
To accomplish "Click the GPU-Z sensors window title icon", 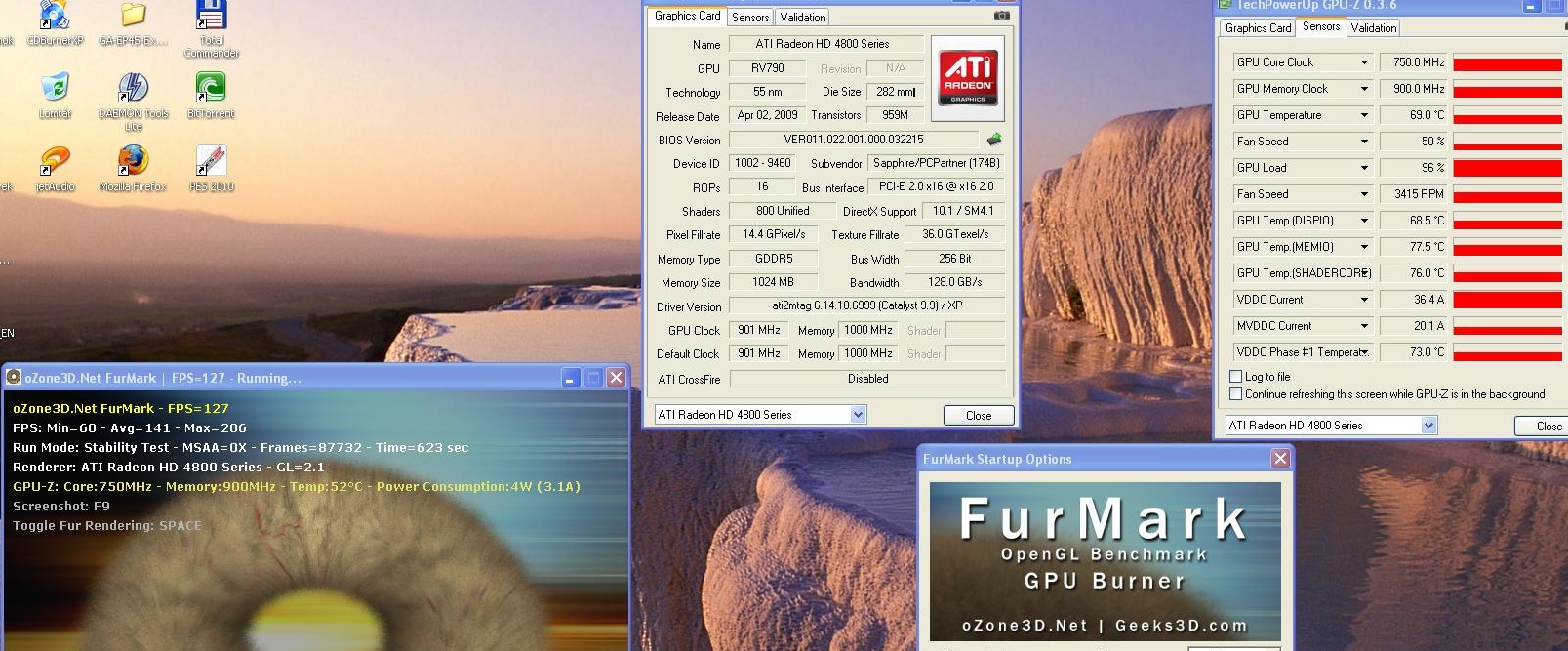I will [x=1226, y=5].
